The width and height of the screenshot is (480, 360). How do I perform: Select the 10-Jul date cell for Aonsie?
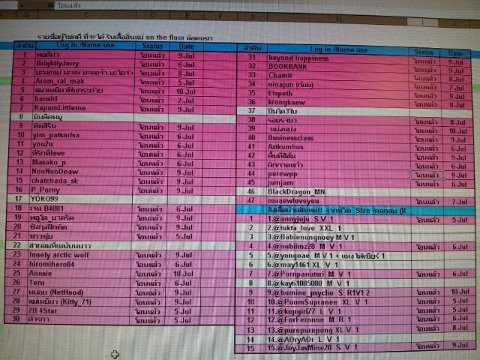pos(183,274)
